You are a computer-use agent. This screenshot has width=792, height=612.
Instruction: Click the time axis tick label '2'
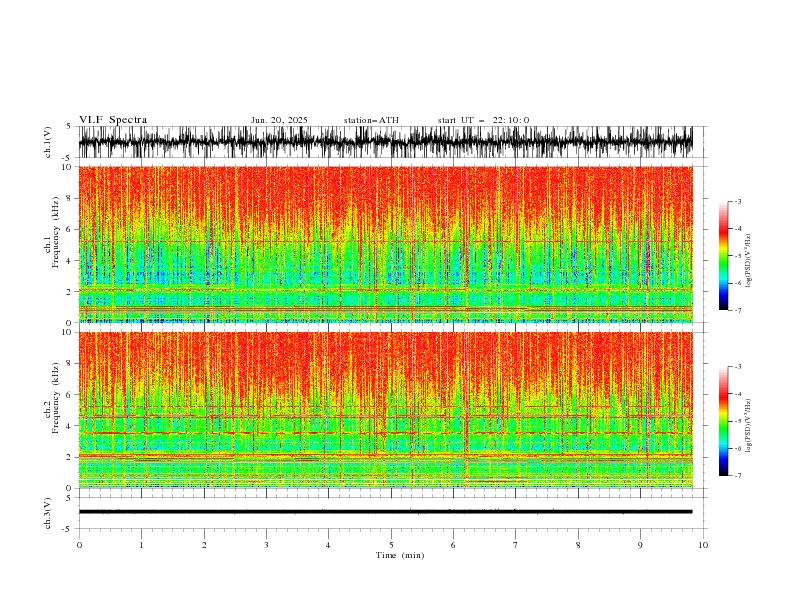point(204,545)
